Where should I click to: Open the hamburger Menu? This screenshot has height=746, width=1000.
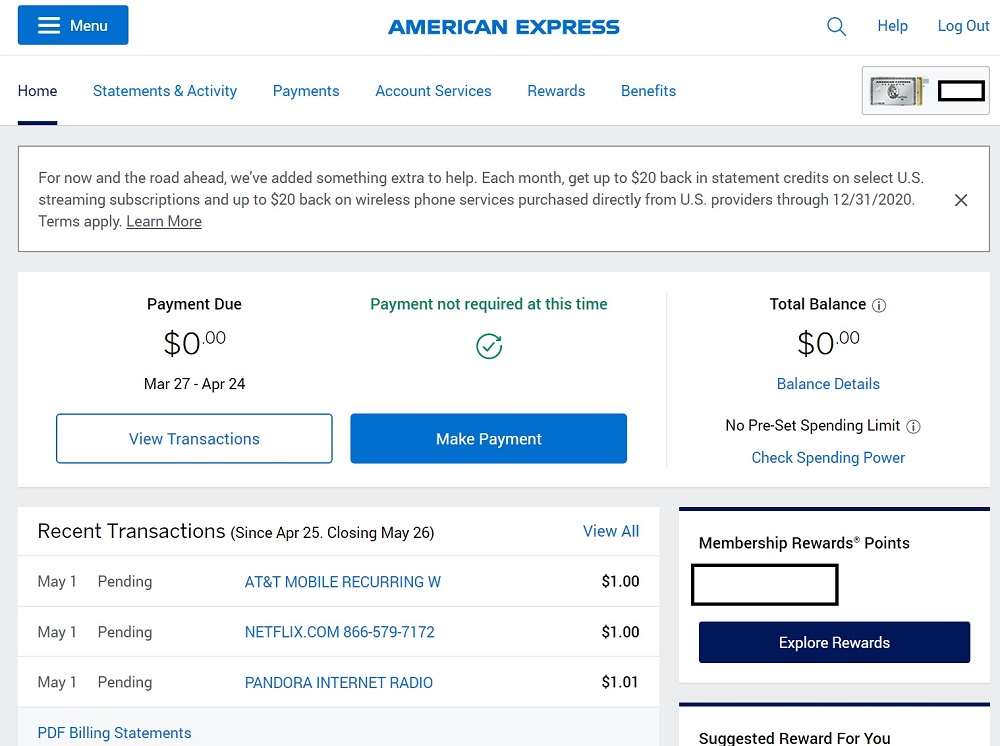click(x=72, y=24)
